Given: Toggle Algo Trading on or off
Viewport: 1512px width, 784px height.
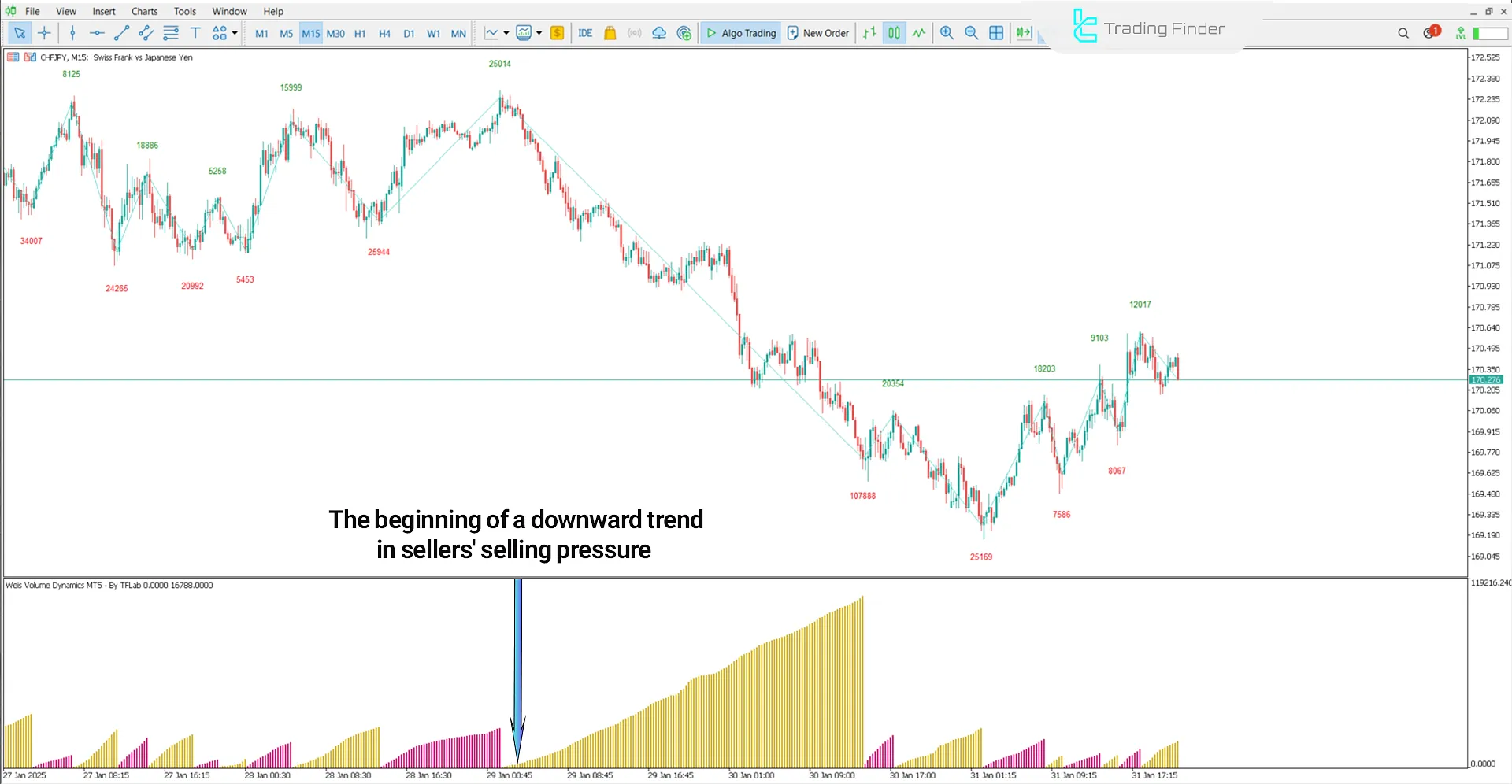Looking at the screenshot, I should click(740, 33).
